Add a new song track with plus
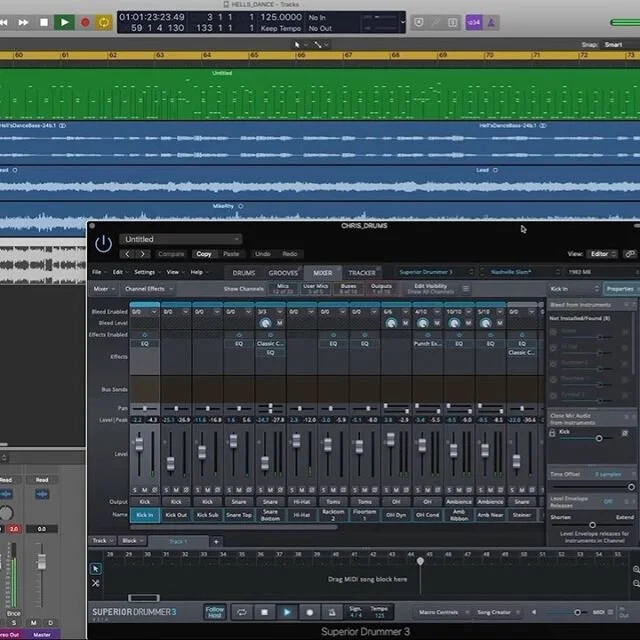The image size is (640, 640). point(216,542)
